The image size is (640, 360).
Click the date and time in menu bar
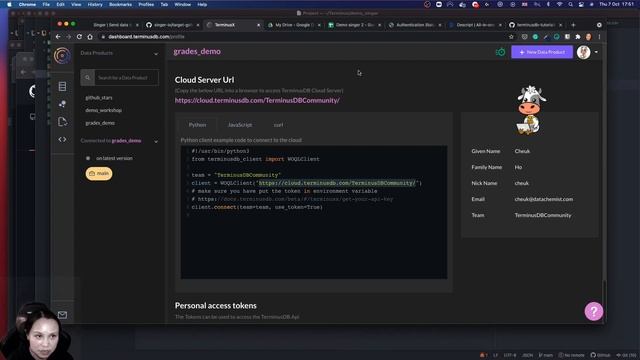(616, 4)
